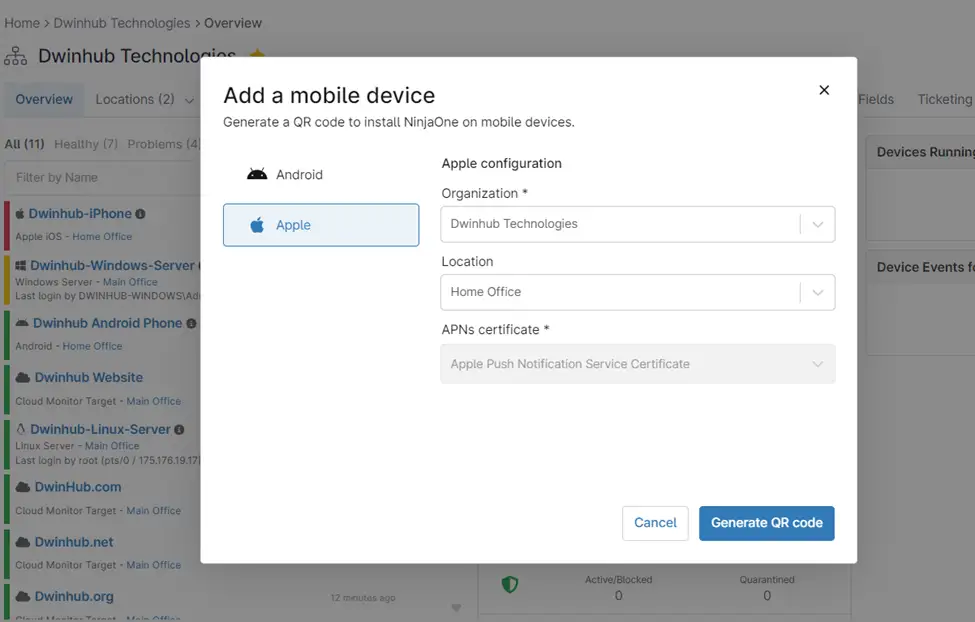Open Dwinhub-Windows-Server device
Screen dimensions: 975x622
point(113,266)
